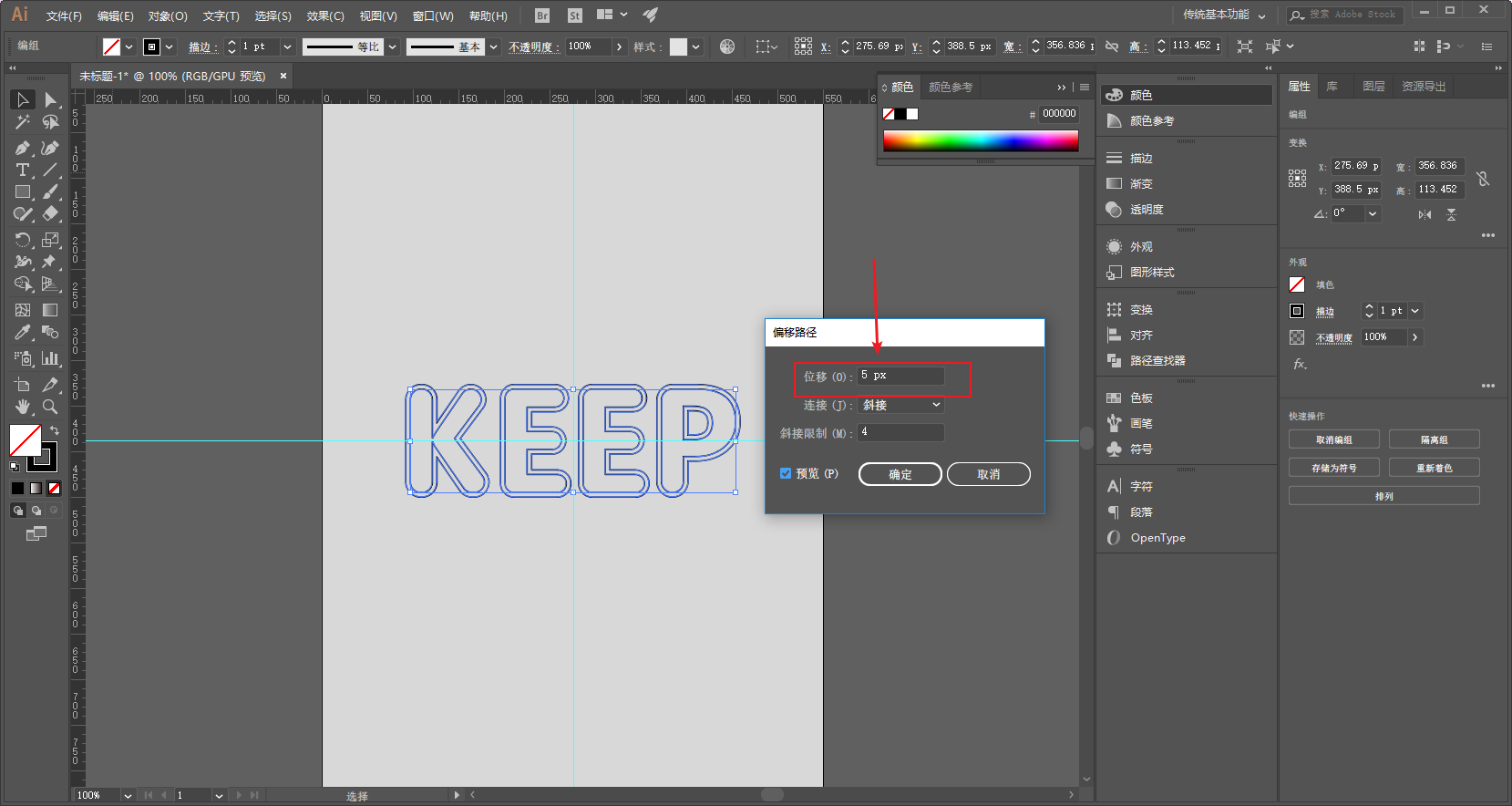Select the Paintbrush tool

[50, 192]
